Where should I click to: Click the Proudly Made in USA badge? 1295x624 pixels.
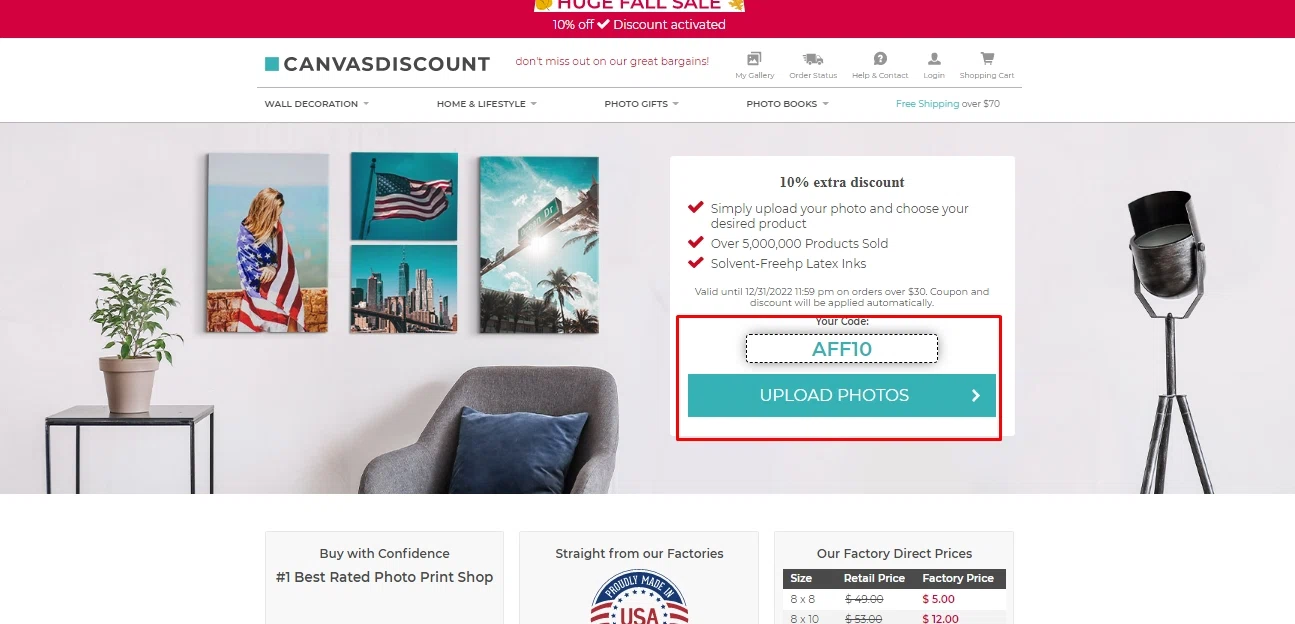pyautogui.click(x=639, y=598)
